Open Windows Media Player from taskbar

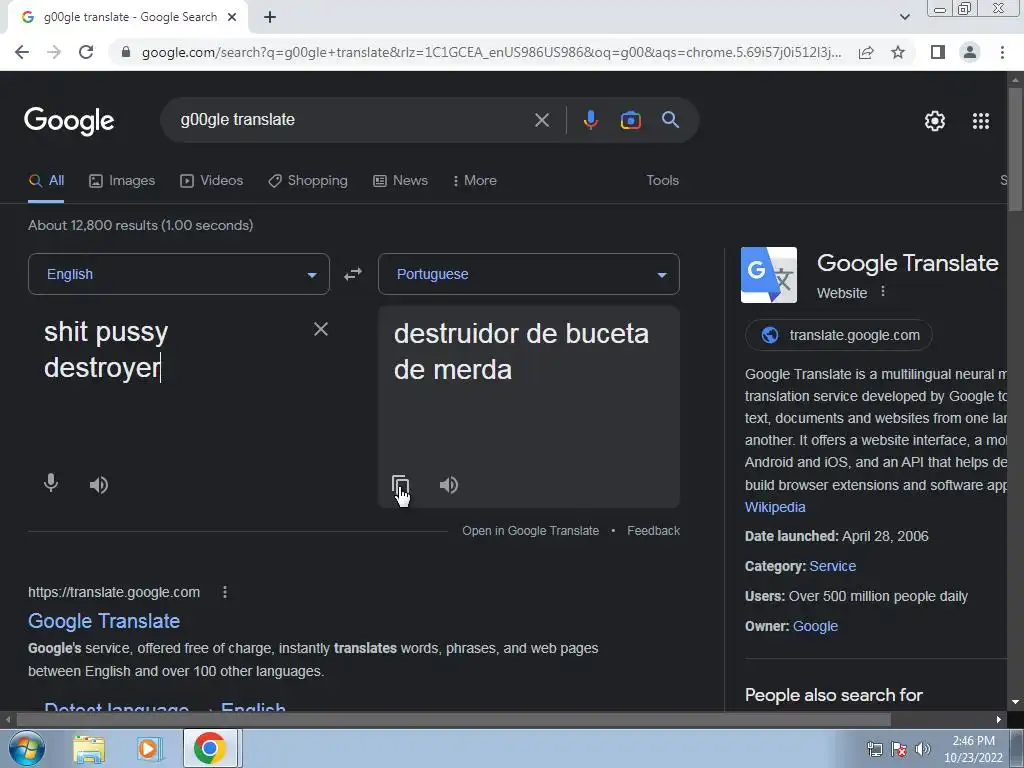click(148, 749)
